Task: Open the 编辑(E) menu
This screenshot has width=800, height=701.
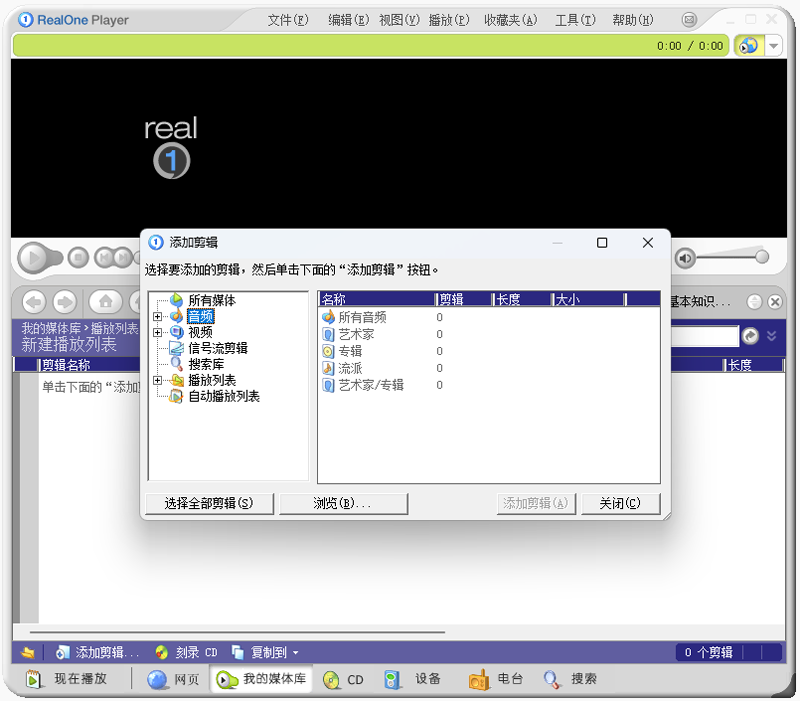Action: tap(348, 20)
